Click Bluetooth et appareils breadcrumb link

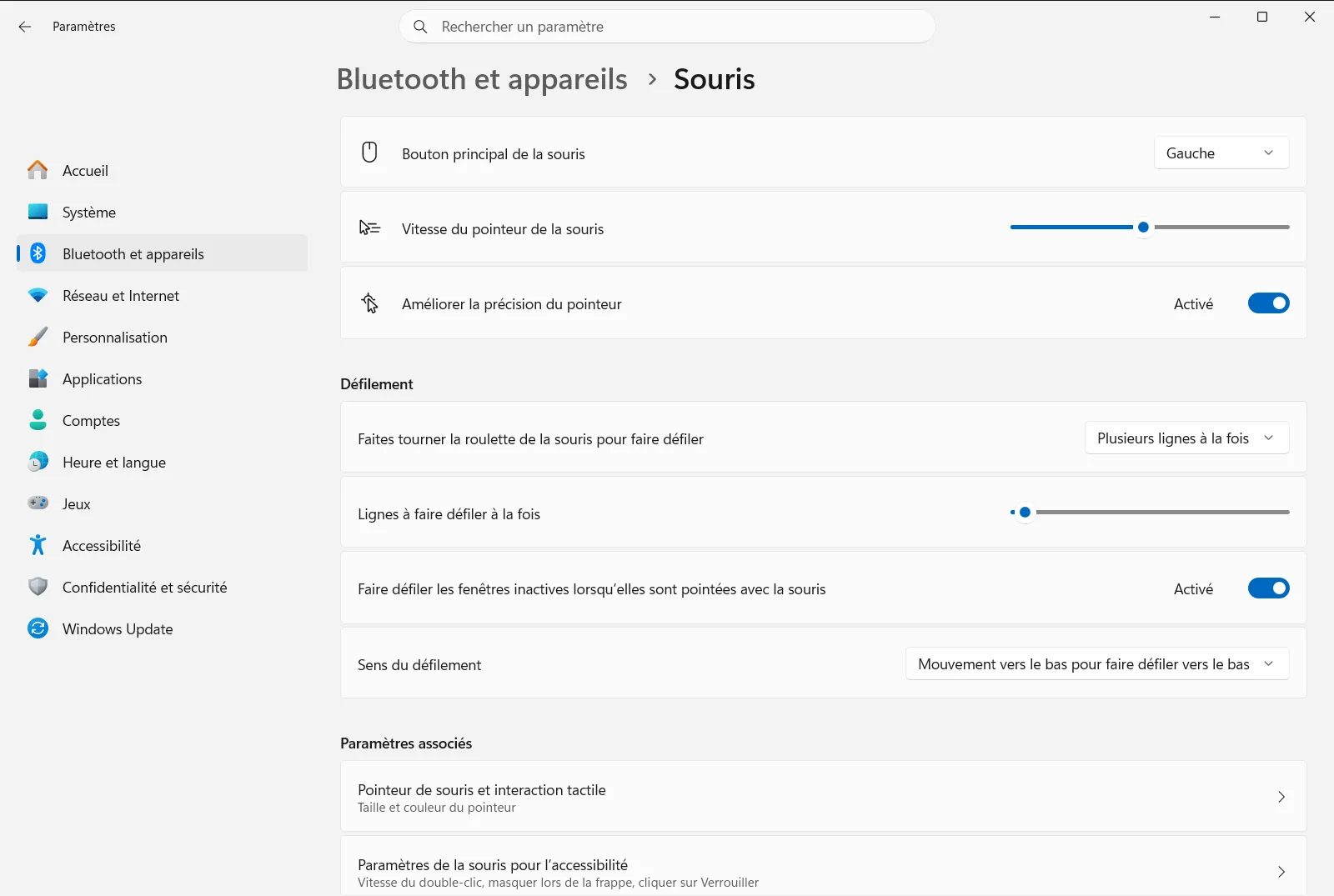(x=482, y=79)
